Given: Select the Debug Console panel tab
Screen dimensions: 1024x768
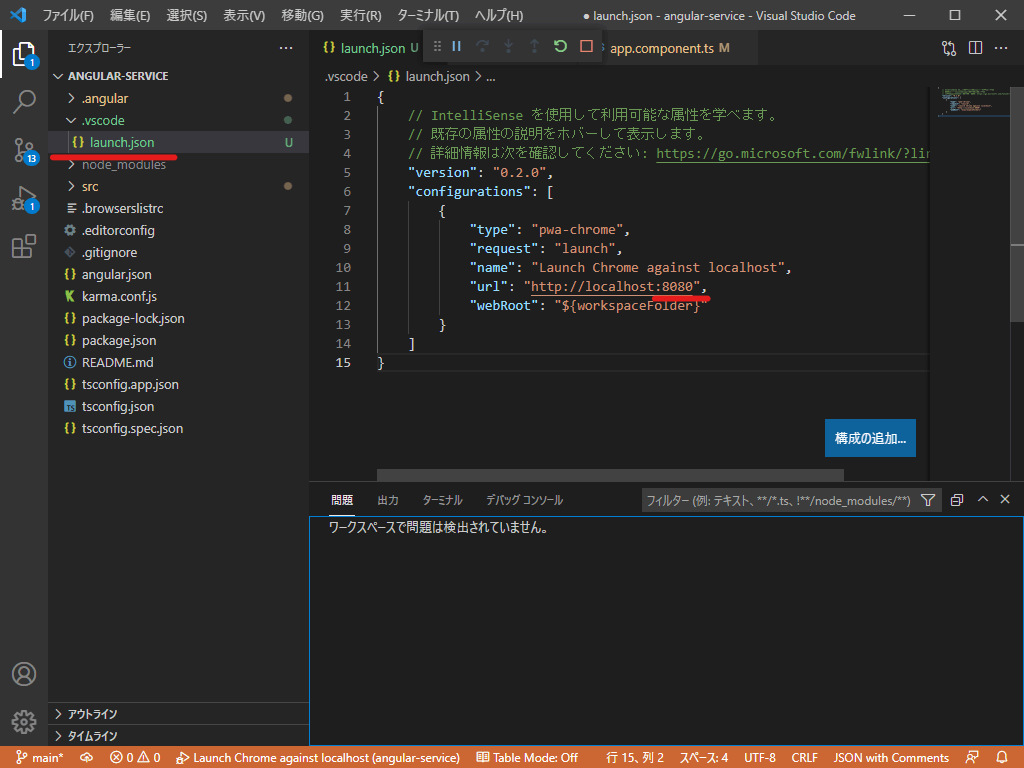Looking at the screenshot, I should [524, 500].
